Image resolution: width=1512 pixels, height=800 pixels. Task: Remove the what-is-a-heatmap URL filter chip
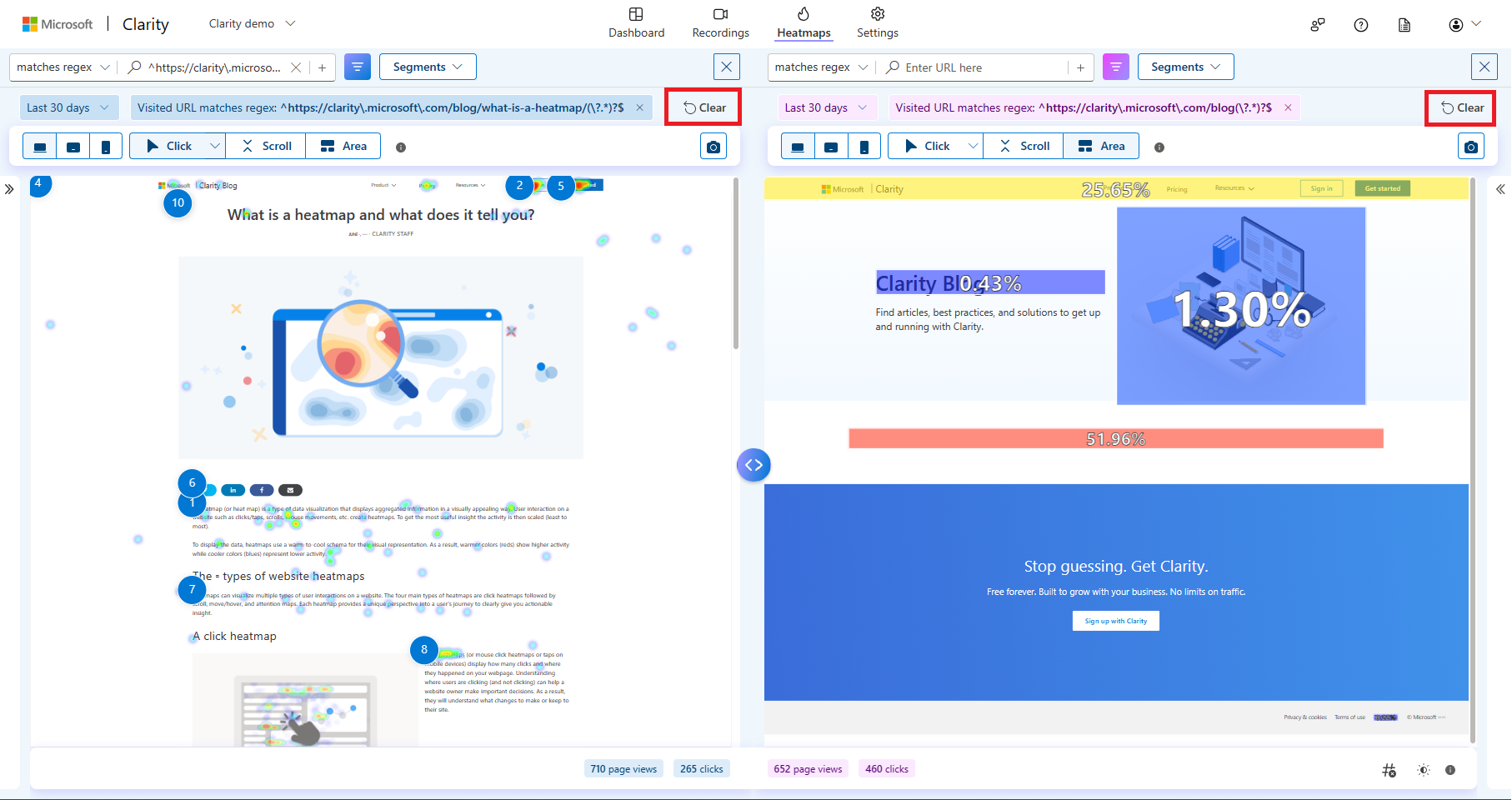(639, 107)
